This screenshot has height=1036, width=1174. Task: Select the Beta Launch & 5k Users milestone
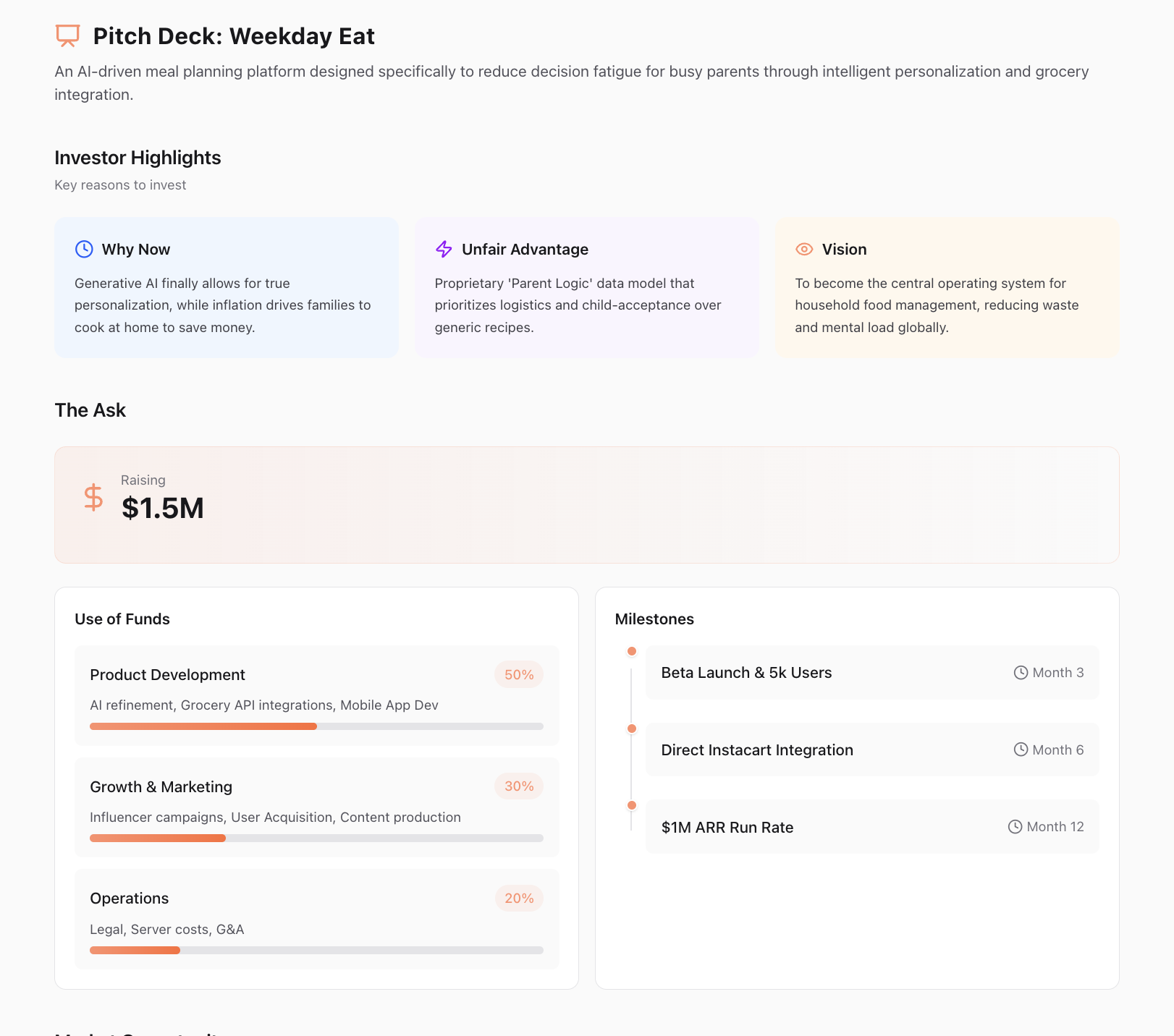click(x=746, y=673)
